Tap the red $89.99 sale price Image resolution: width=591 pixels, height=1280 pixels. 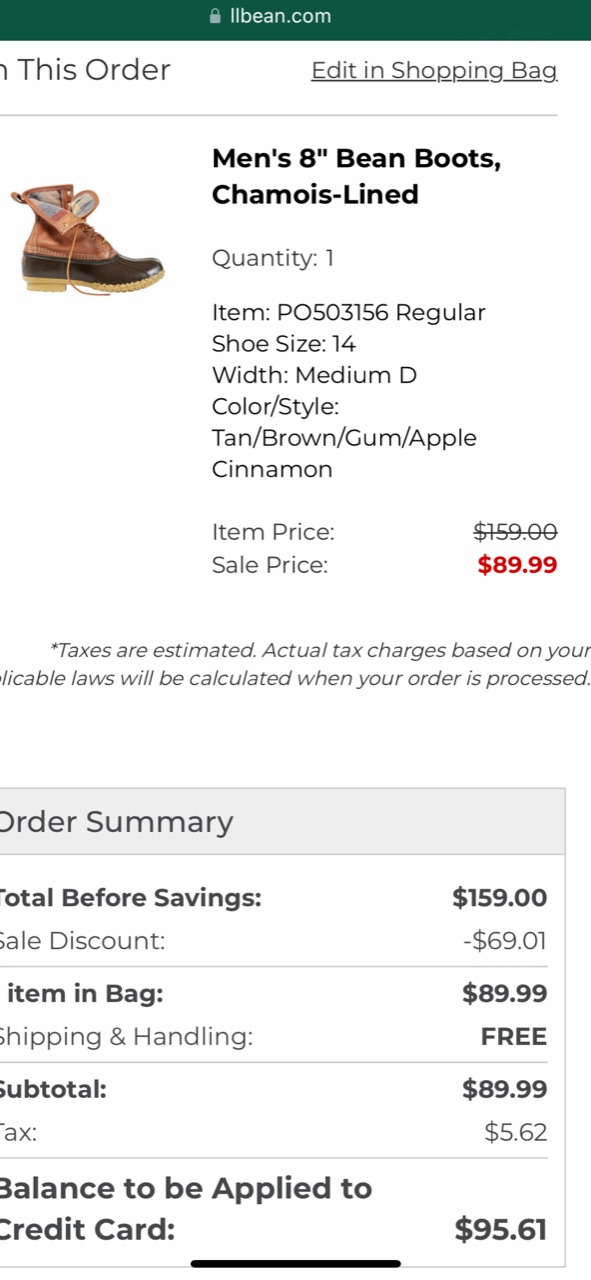tap(517, 565)
